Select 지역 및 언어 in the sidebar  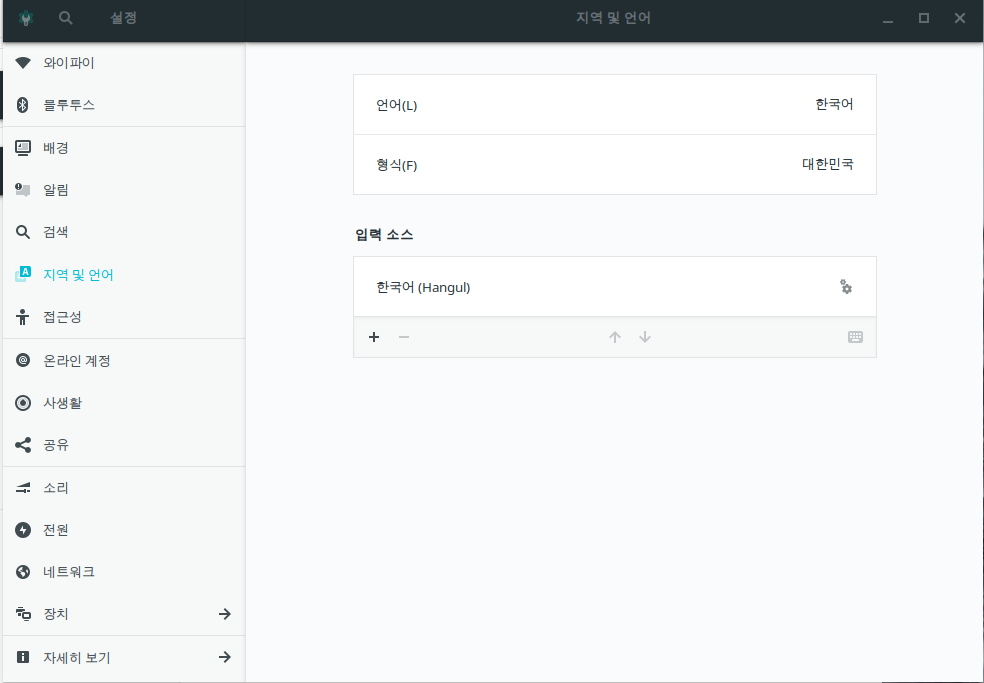(x=124, y=275)
